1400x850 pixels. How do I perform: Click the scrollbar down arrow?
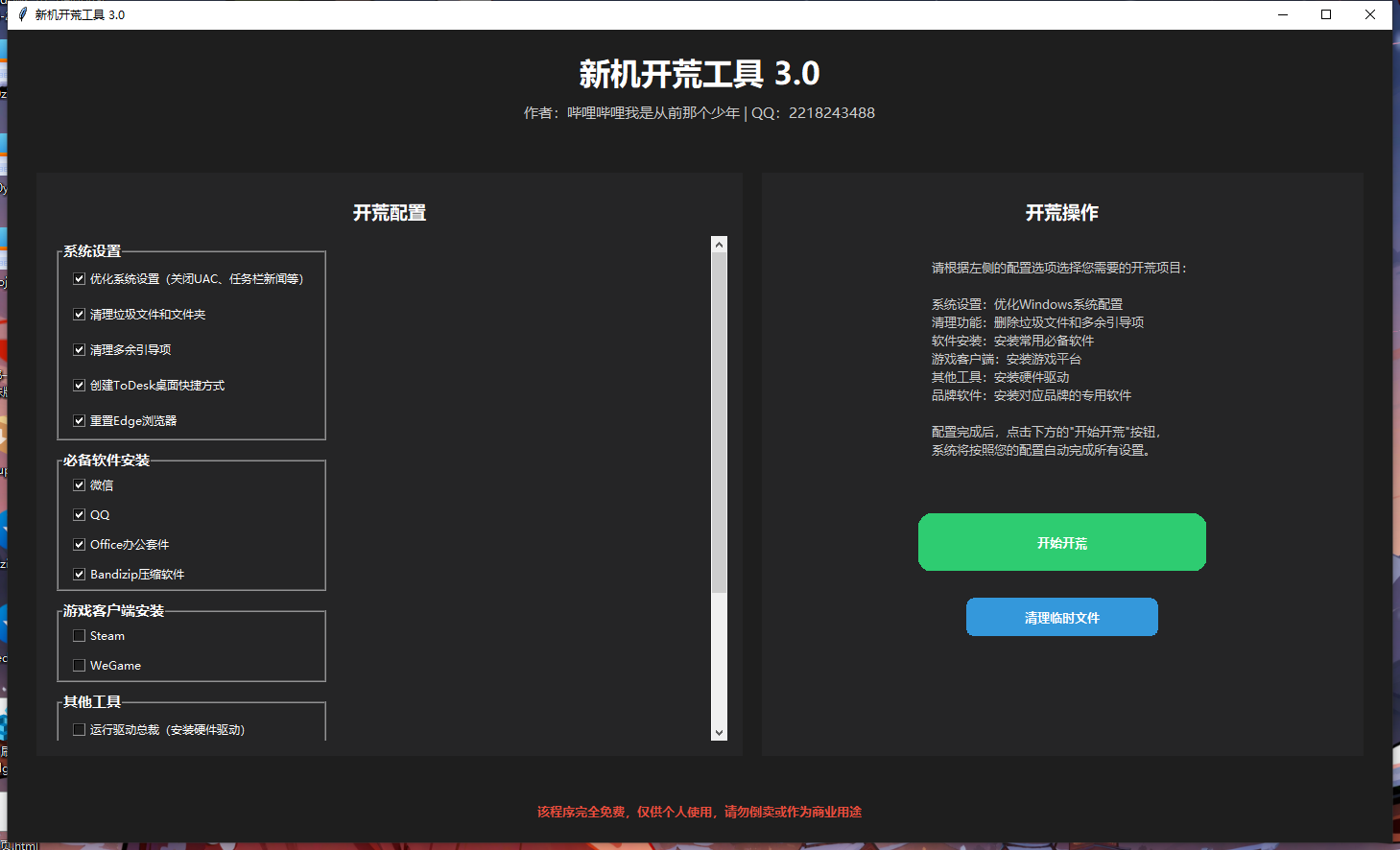pyautogui.click(x=719, y=732)
